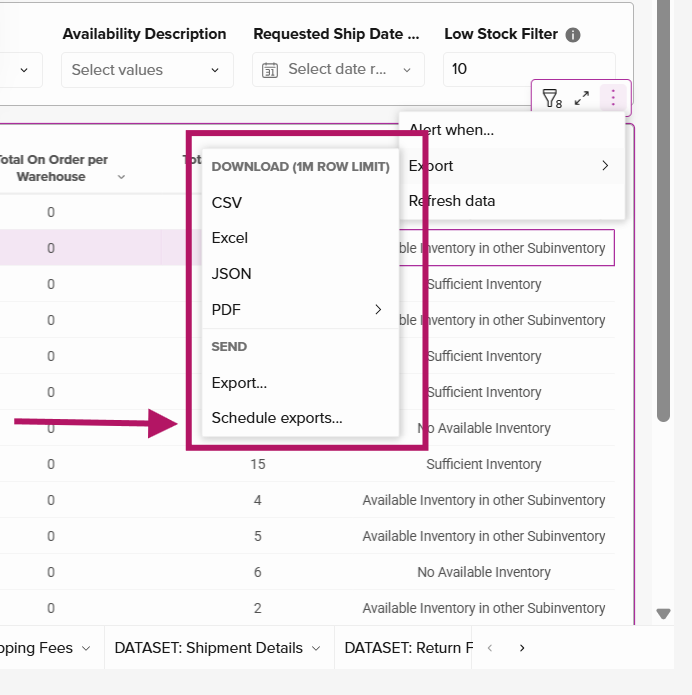
Task: Open the three-dot more options menu
Action: click(613, 98)
